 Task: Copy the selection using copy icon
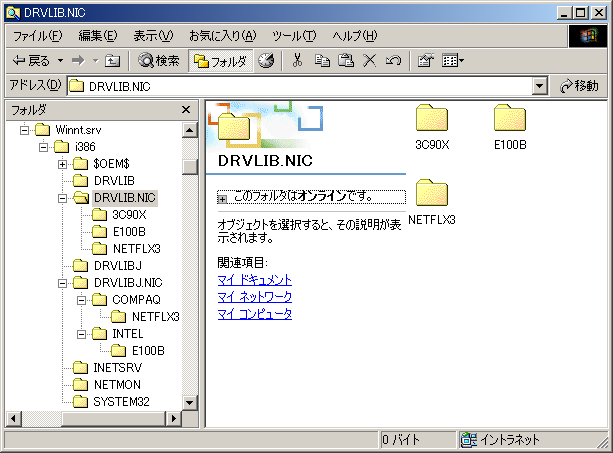click(x=322, y=61)
